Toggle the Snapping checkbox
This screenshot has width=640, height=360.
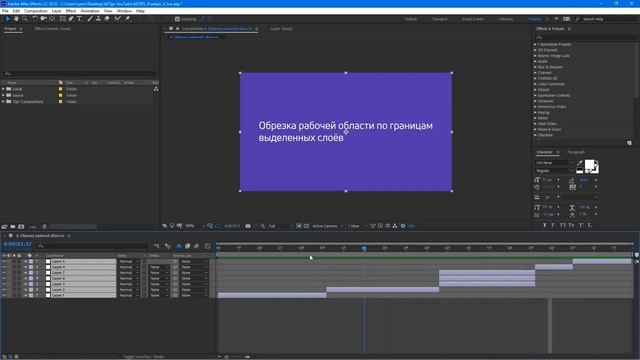177,19
